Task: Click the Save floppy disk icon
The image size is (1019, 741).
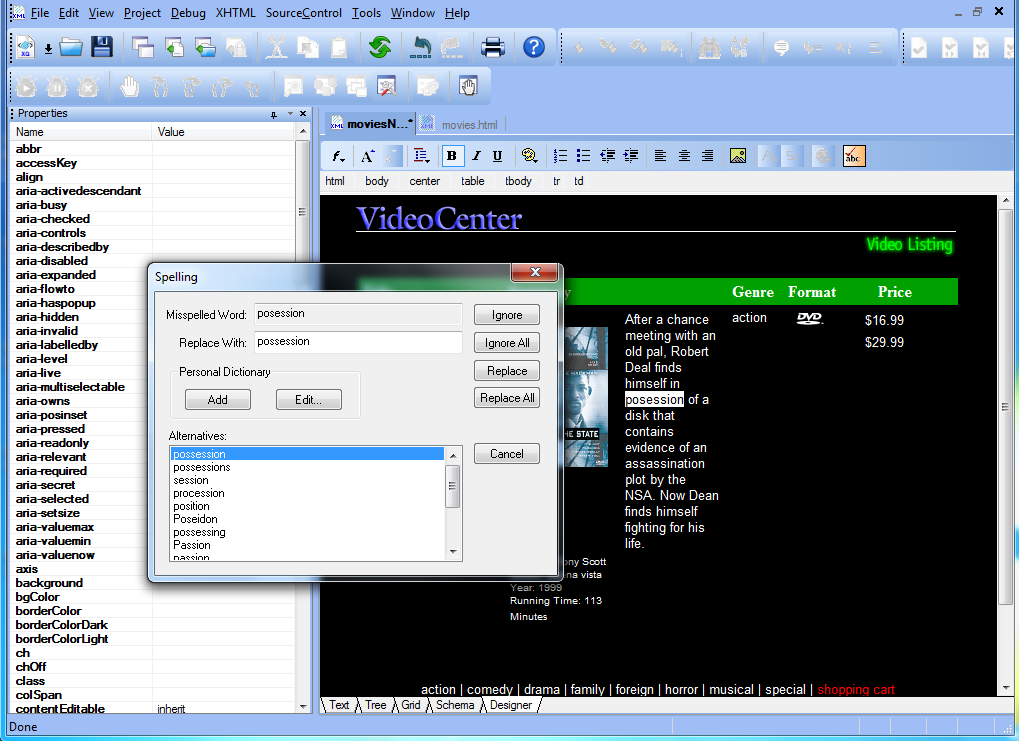Action: pyautogui.click(x=101, y=47)
